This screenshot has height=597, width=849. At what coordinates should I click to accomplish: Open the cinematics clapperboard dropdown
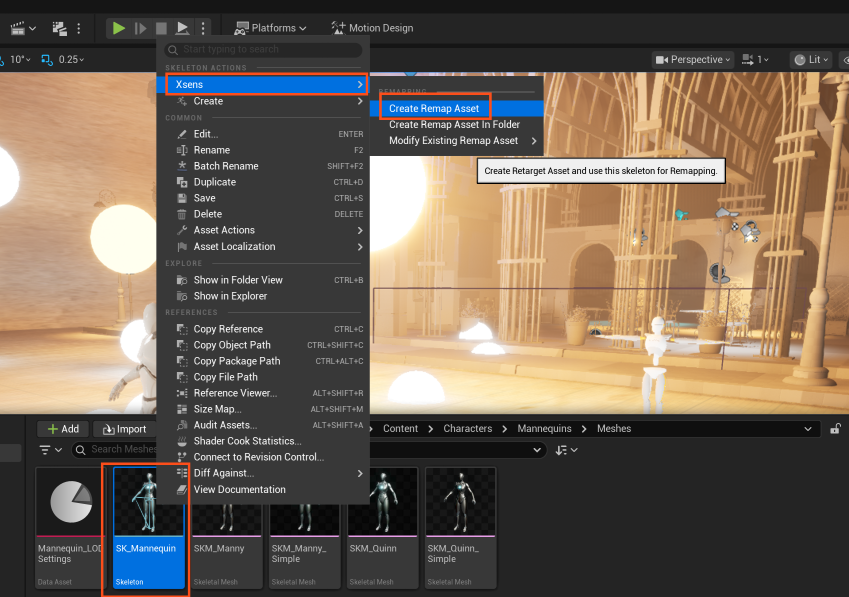[23, 28]
